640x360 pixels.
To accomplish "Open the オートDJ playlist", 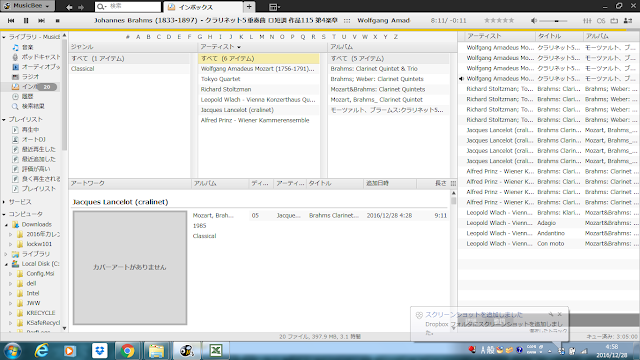I will [33, 140].
